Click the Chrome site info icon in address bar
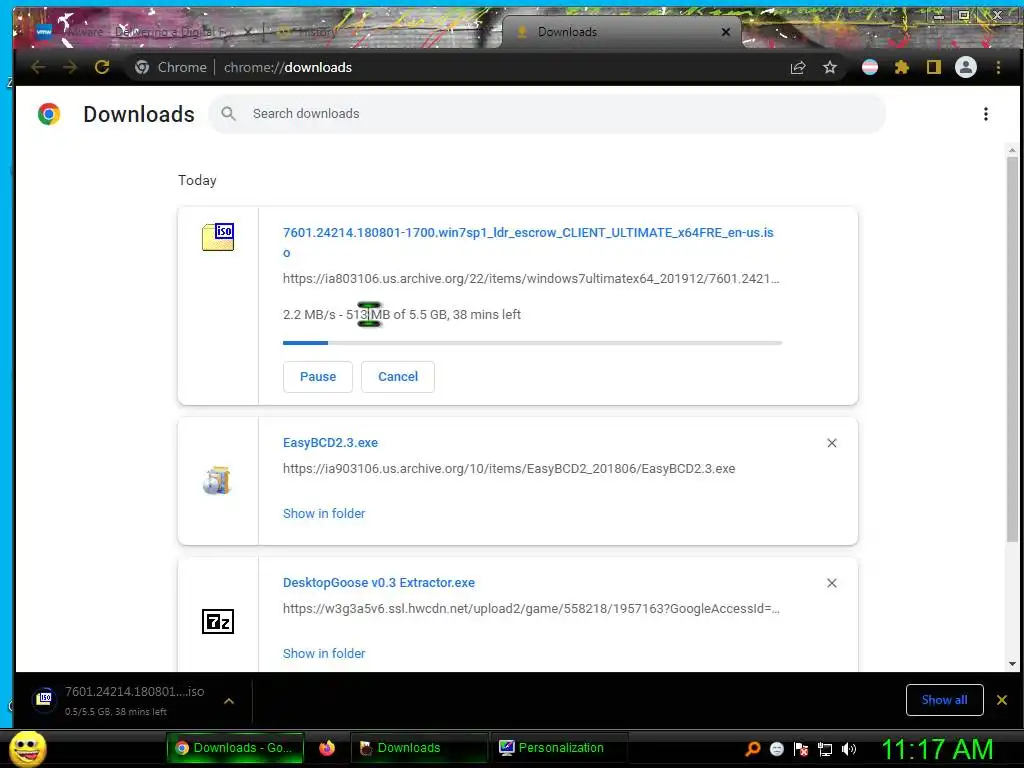 [x=142, y=67]
